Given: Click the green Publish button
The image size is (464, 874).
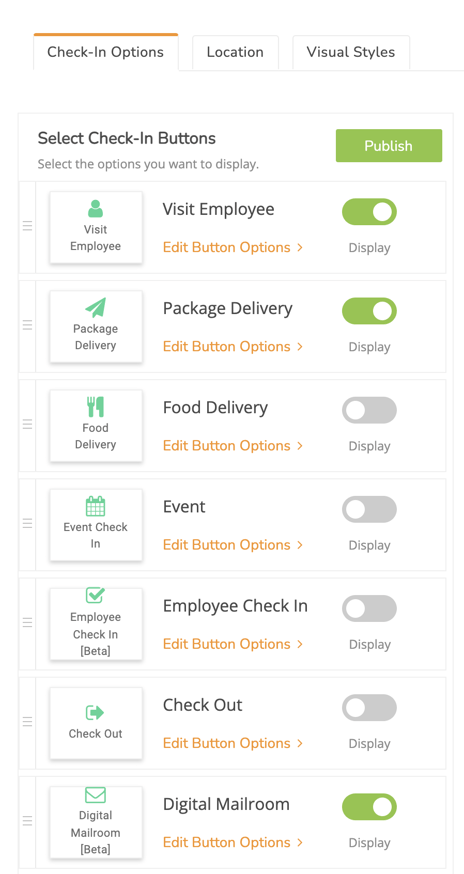Looking at the screenshot, I should [x=389, y=145].
